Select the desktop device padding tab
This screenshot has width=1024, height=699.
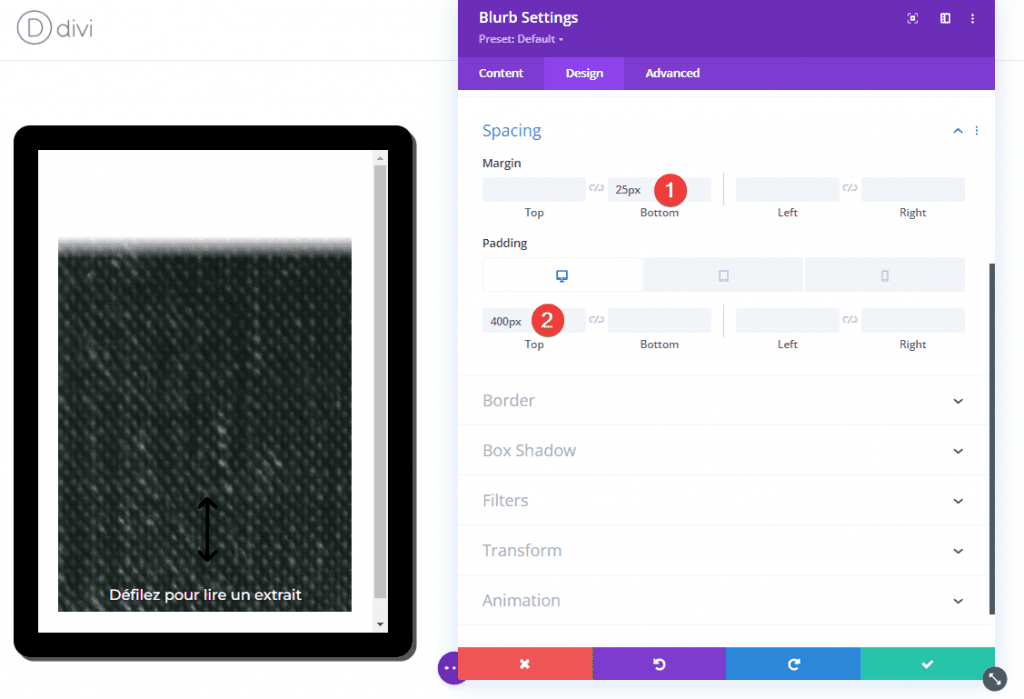point(562,275)
